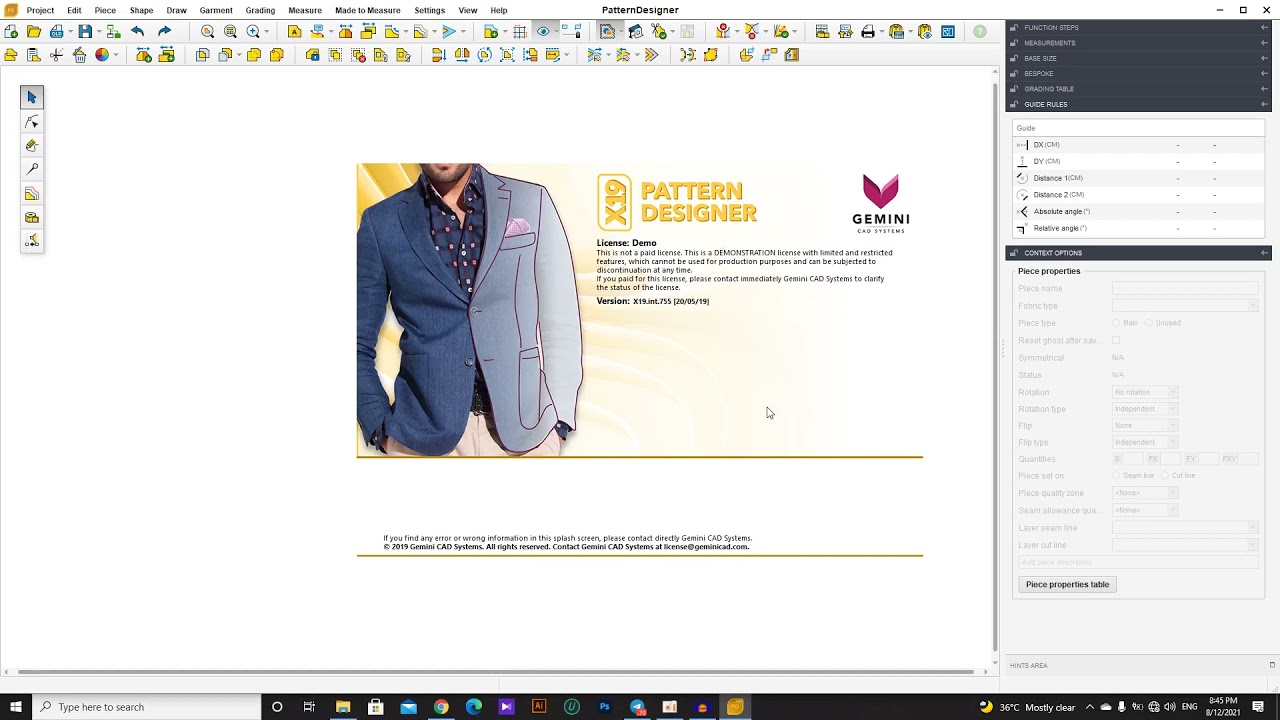Viewport: 1280px width, 720px height.
Task: Click the Windows Start button
Action: point(16,707)
